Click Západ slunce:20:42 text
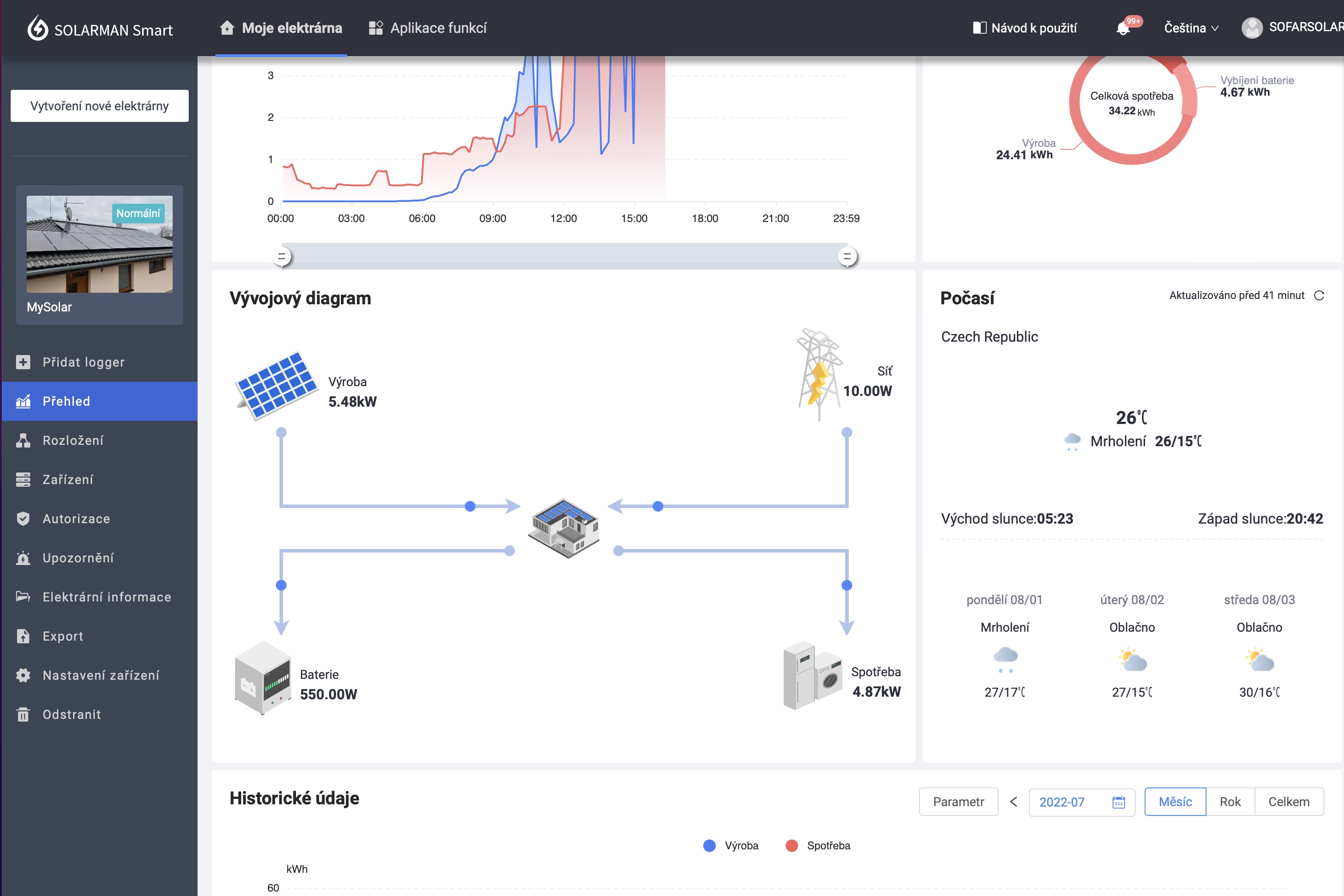Viewport: 1344px width, 896px height. [x=1260, y=518]
